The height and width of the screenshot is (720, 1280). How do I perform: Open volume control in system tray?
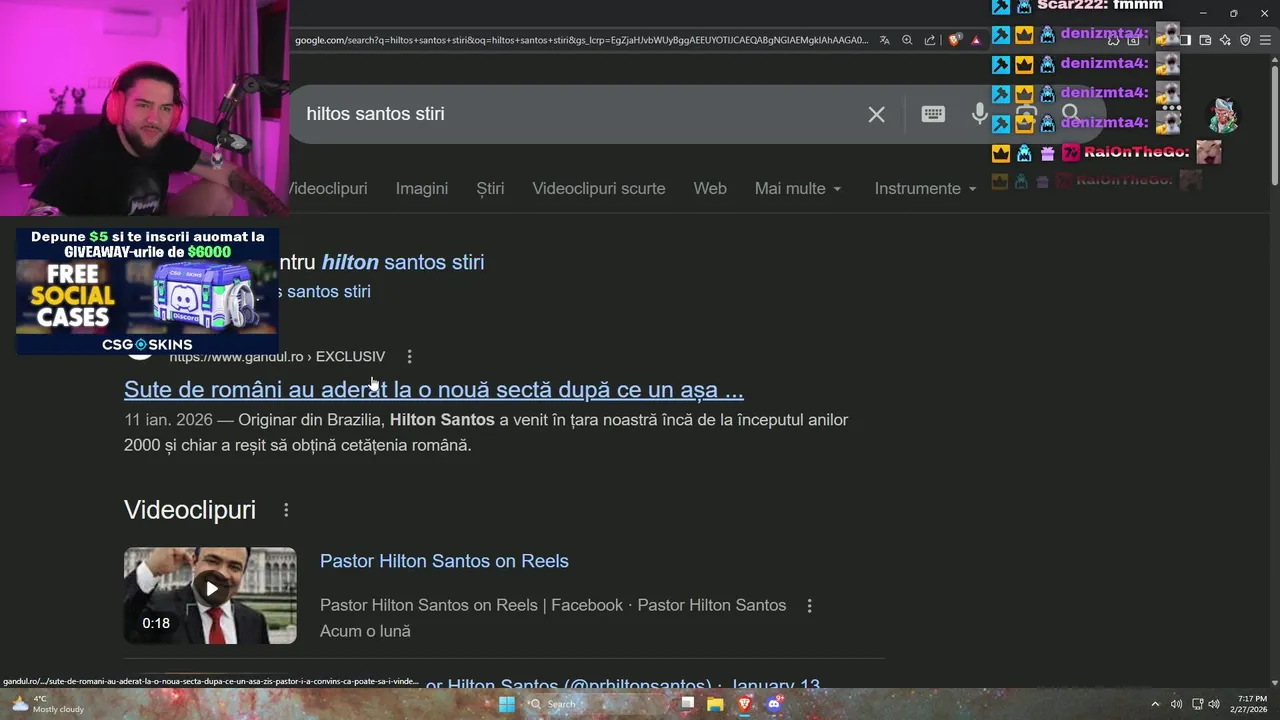[1214, 704]
